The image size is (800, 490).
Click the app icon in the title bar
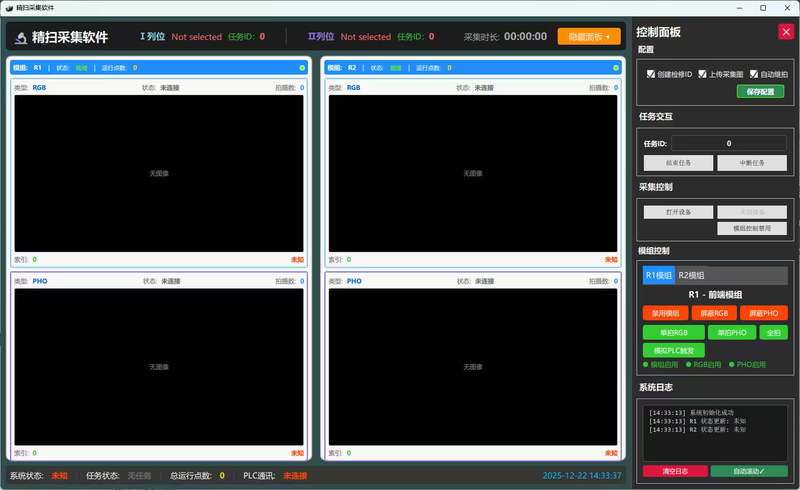[x=8, y=7]
